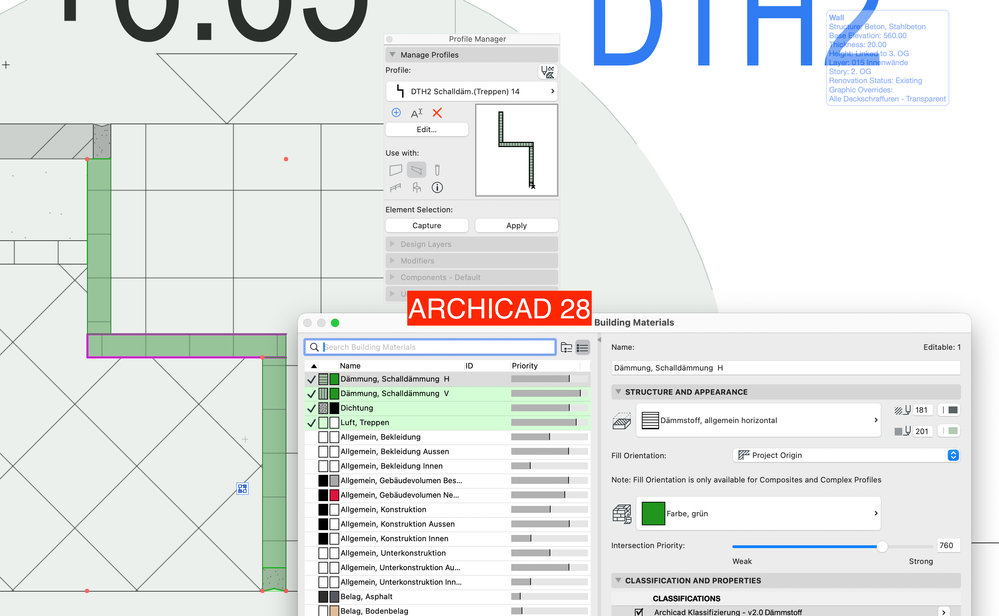Select Allgemein, Bekleidung Aussen material
The width and height of the screenshot is (999, 616).
click(x=447, y=452)
